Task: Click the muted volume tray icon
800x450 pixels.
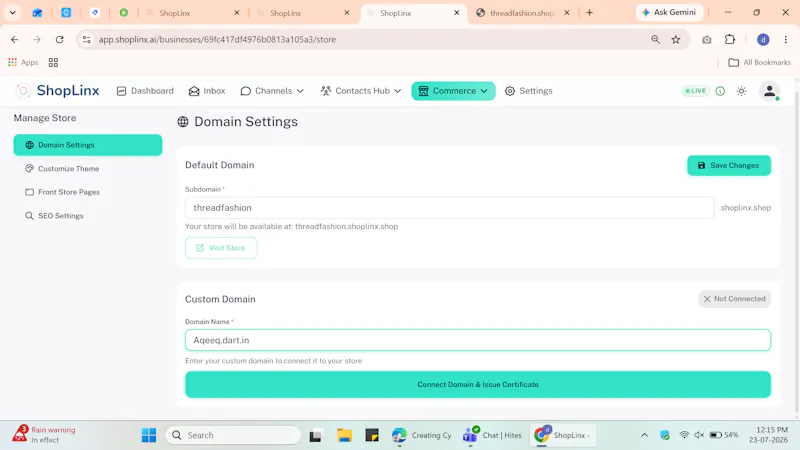Action: coord(699,435)
